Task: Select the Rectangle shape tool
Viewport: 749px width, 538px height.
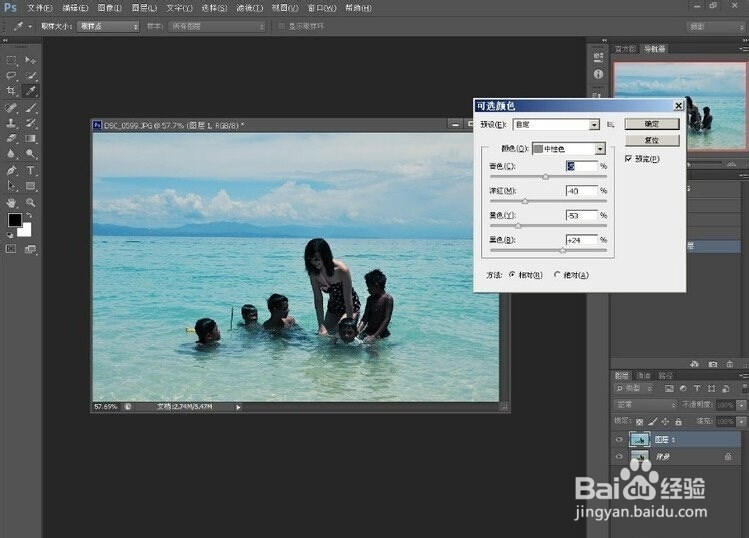Action: pos(31,186)
